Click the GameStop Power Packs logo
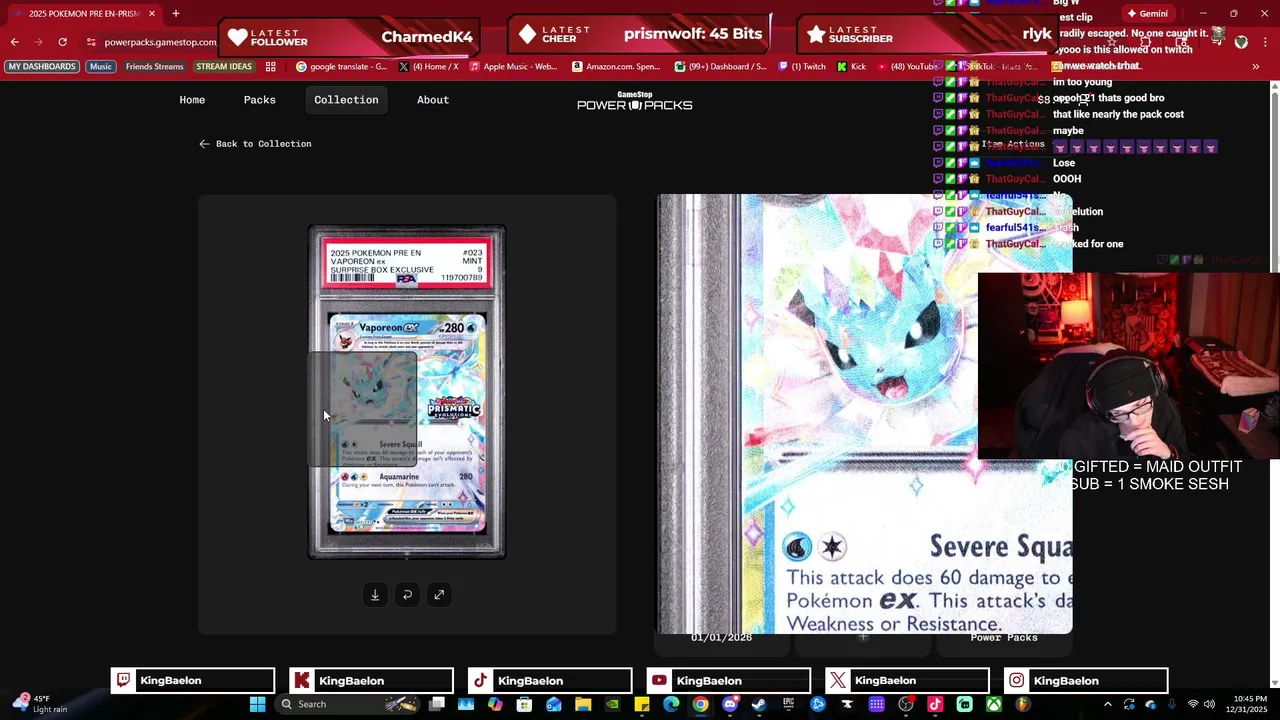This screenshot has height=720, width=1280. (x=634, y=101)
